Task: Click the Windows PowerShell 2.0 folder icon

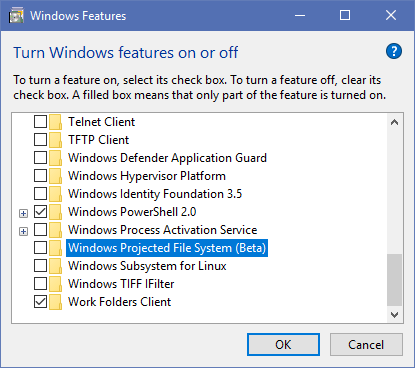Action: pos(55,212)
